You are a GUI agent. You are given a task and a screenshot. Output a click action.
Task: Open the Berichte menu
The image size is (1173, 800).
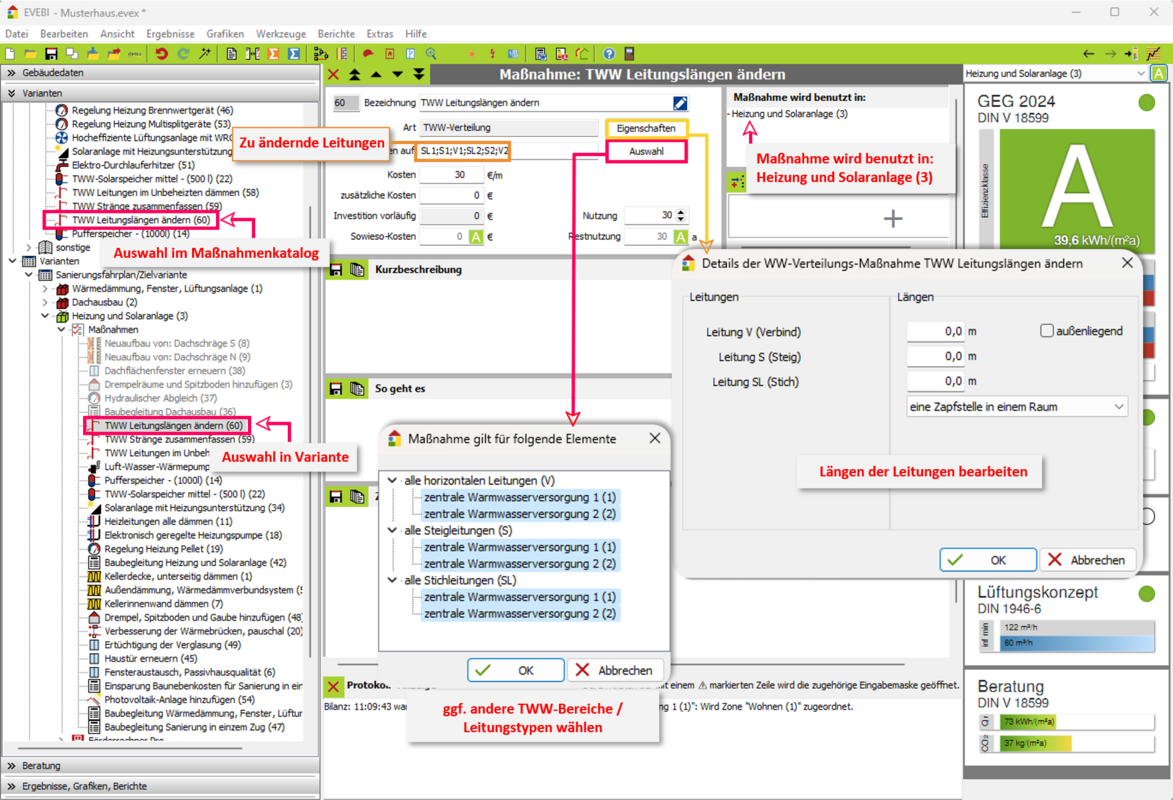[x=335, y=34]
